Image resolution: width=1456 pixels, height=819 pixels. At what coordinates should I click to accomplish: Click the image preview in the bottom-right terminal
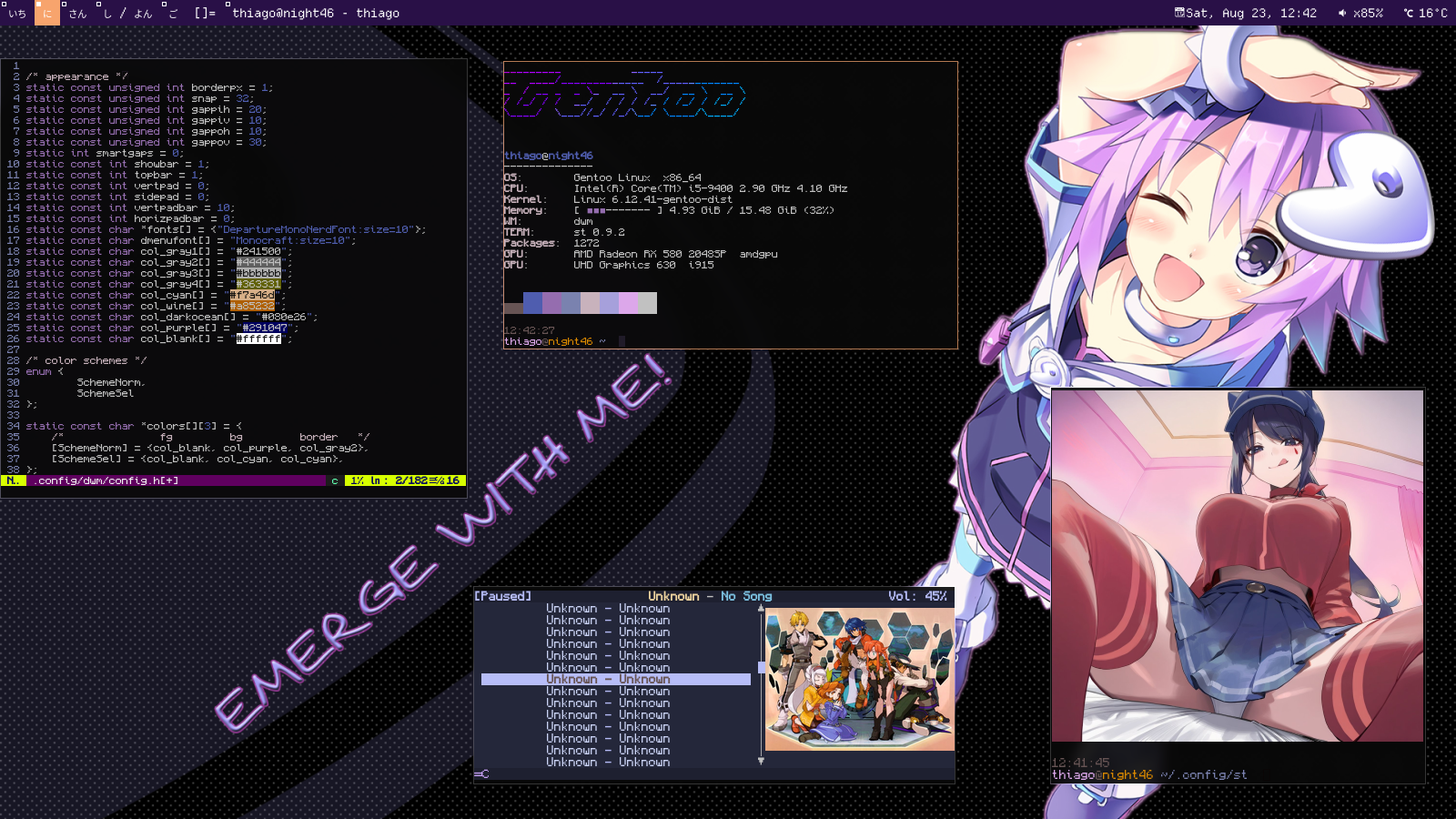pyautogui.click(x=1238, y=566)
